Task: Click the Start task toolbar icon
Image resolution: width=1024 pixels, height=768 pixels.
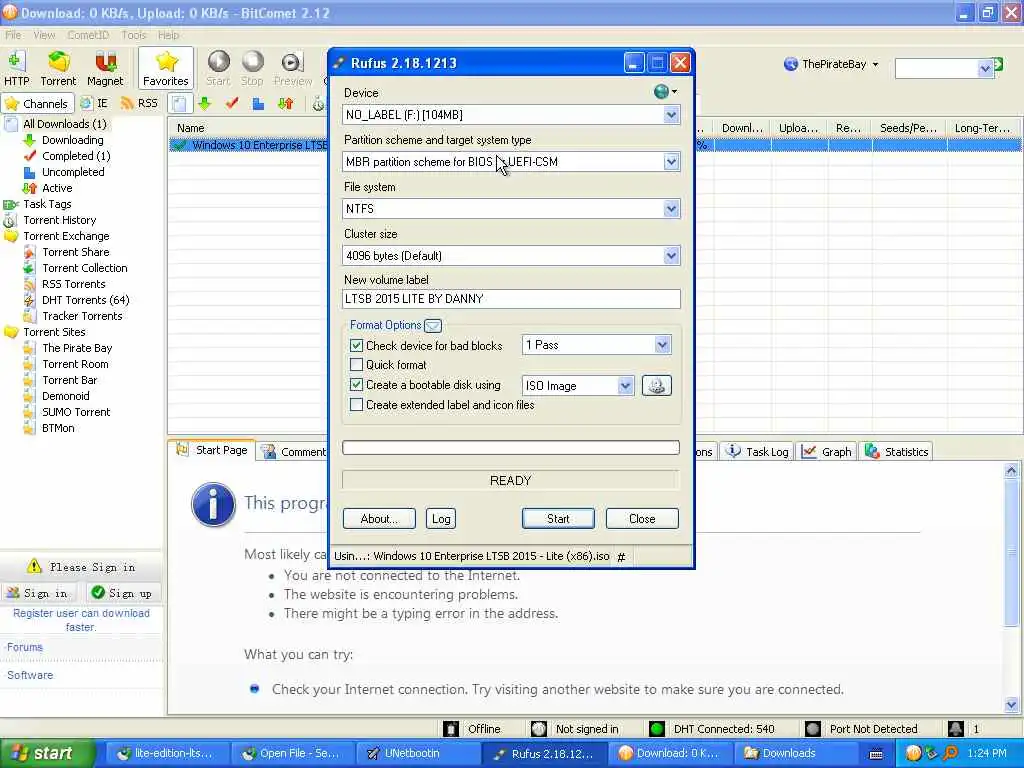Action: pos(218,68)
